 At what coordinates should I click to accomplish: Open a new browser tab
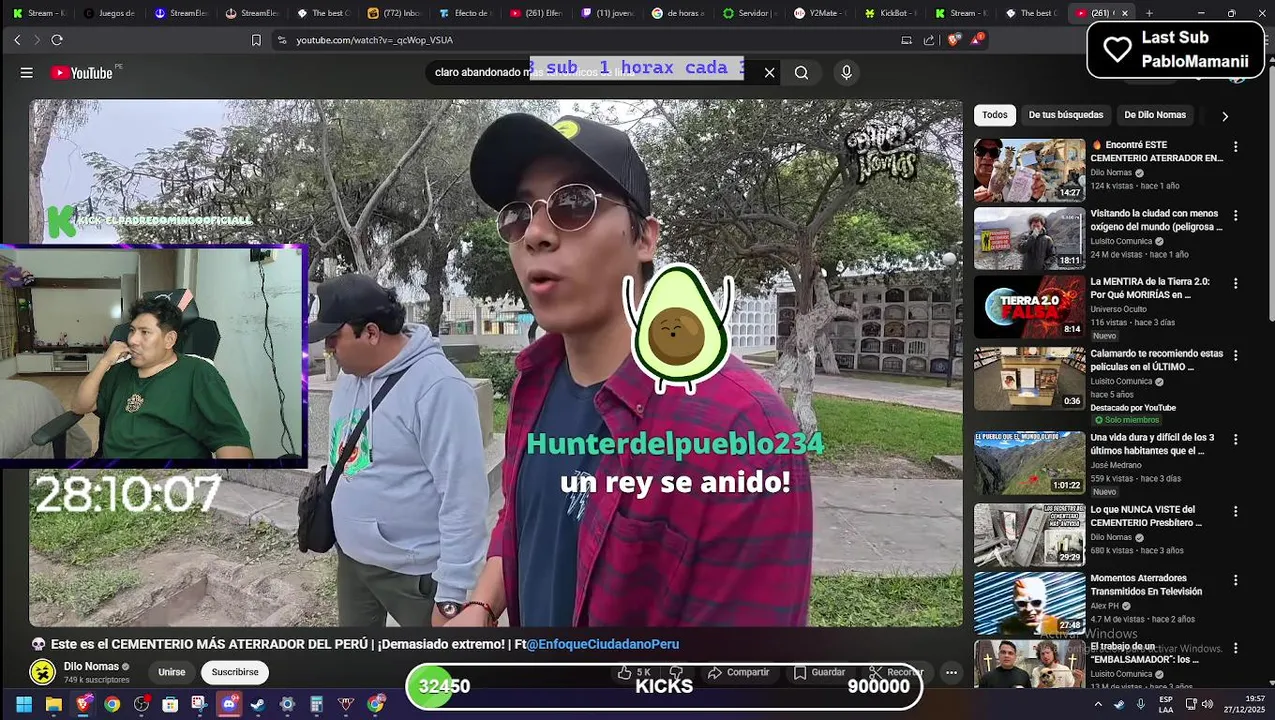(x=1149, y=13)
